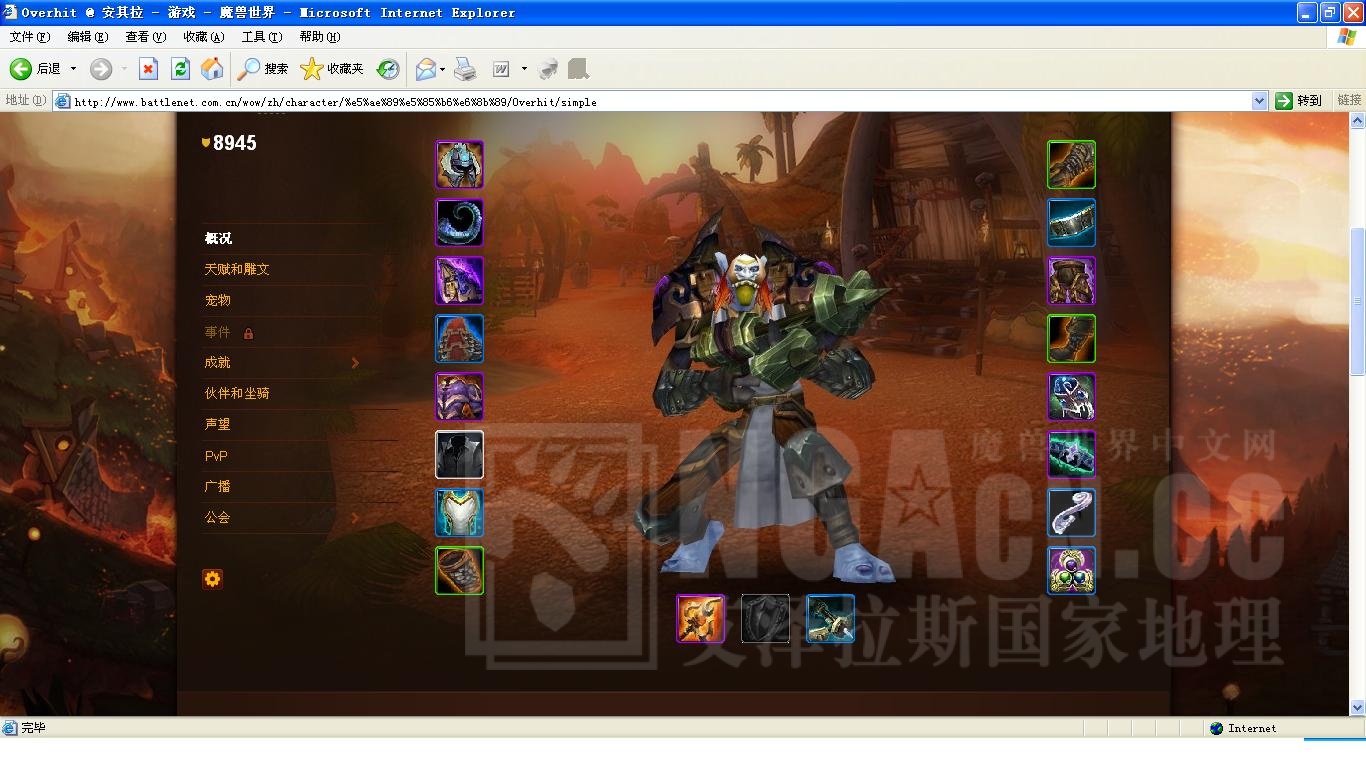This screenshot has height=768, width=1366.
Task: Select the jeweled gold trinket icon
Action: click(1071, 570)
